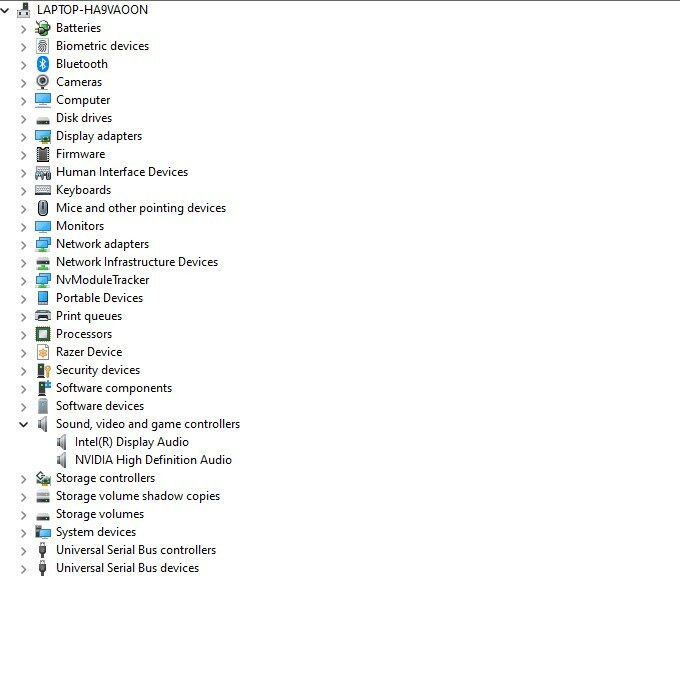Select the Disk drives label
Screen dimensions: 680x679
(x=84, y=118)
